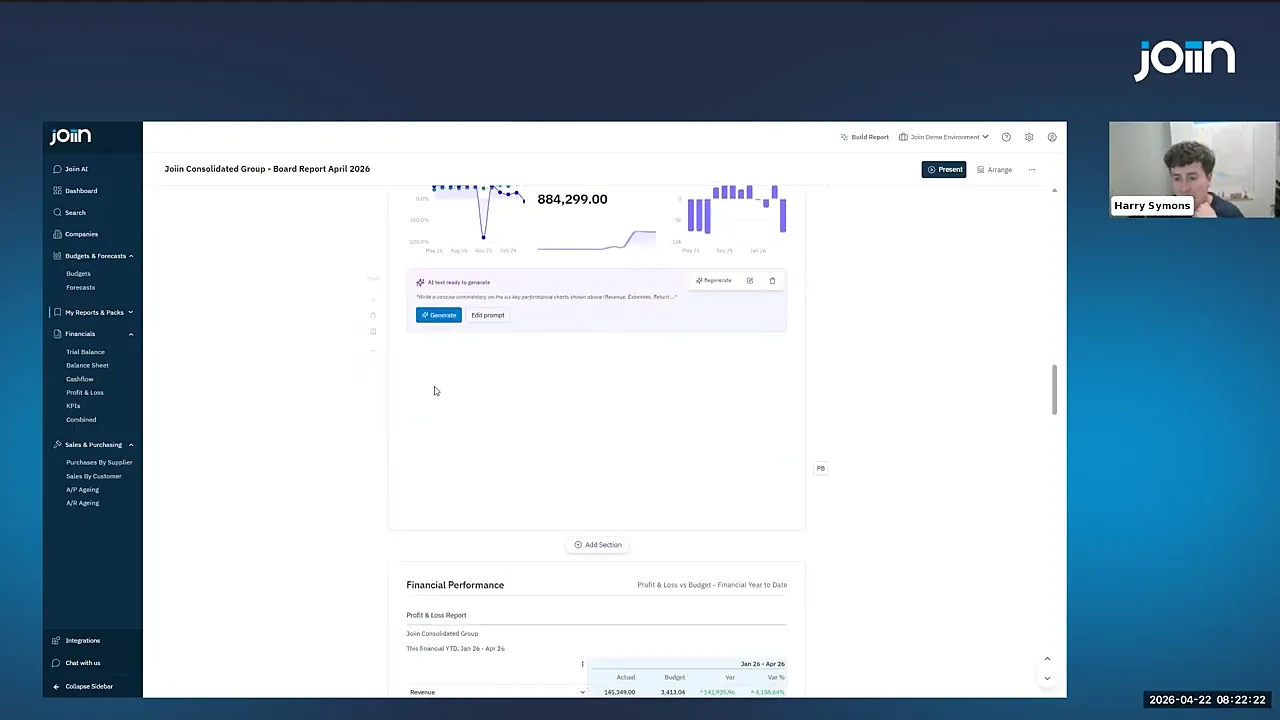Screen dimensions: 1280x720
Task: Click the Revenue Actual value 145,349.00
Action: pyautogui.click(x=619, y=693)
